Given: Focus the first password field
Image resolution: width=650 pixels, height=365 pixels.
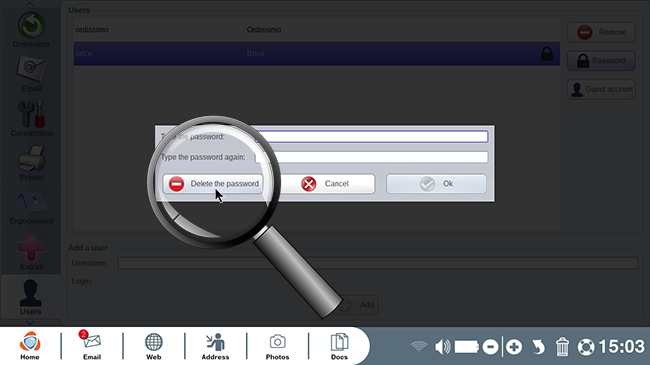Looking at the screenshot, I should (371, 136).
